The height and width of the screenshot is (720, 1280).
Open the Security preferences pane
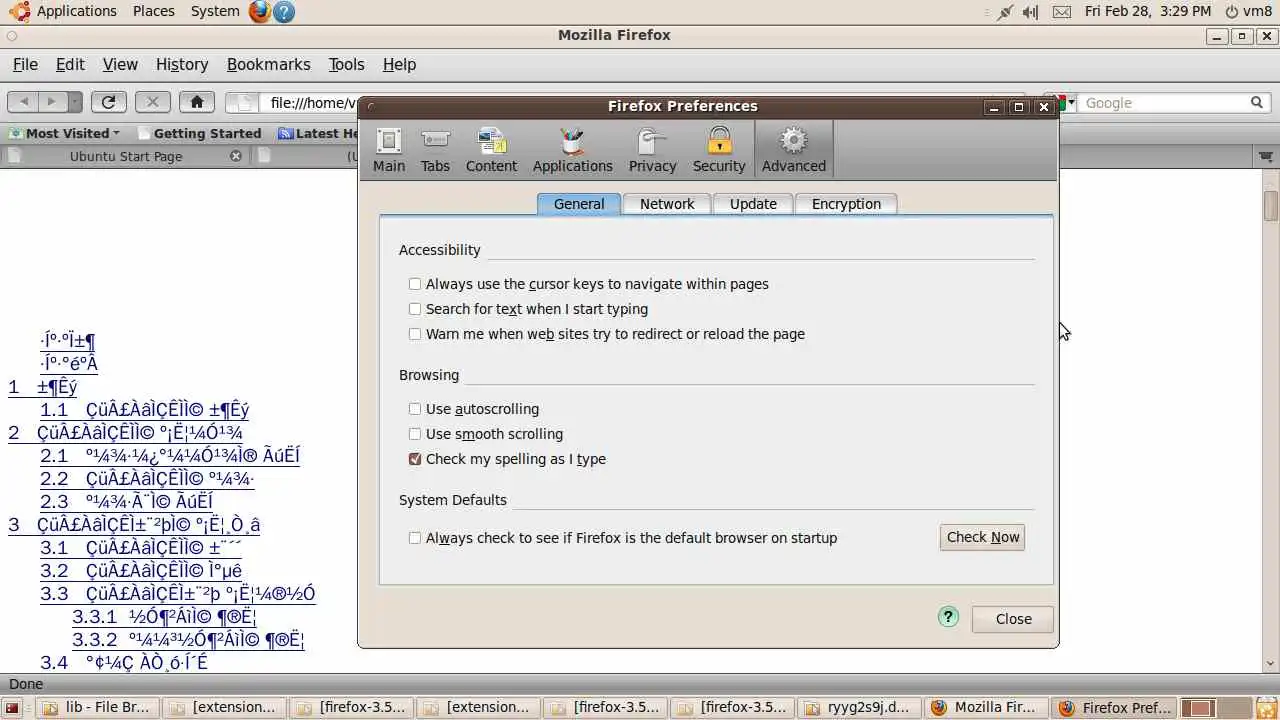719,150
